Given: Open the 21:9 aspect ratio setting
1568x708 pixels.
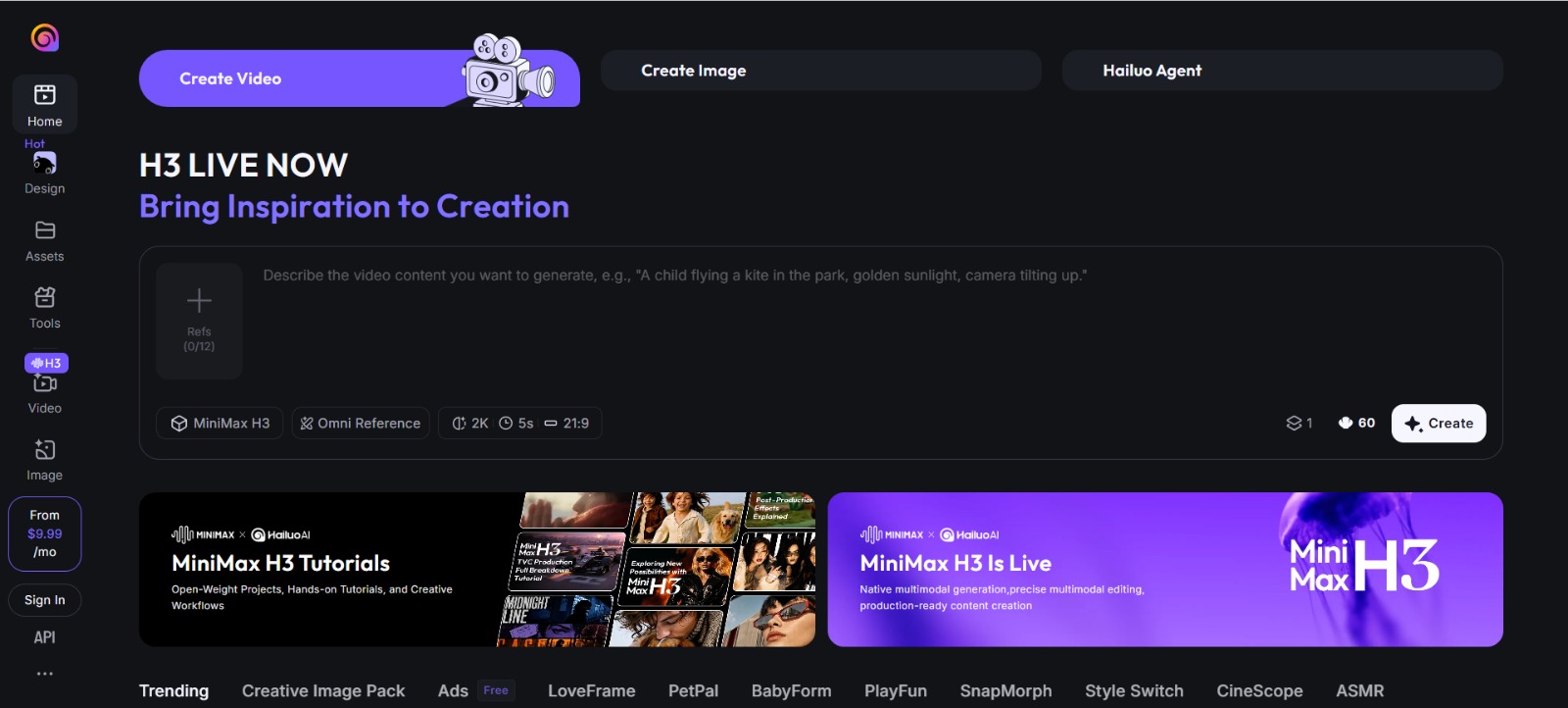Looking at the screenshot, I should (566, 423).
